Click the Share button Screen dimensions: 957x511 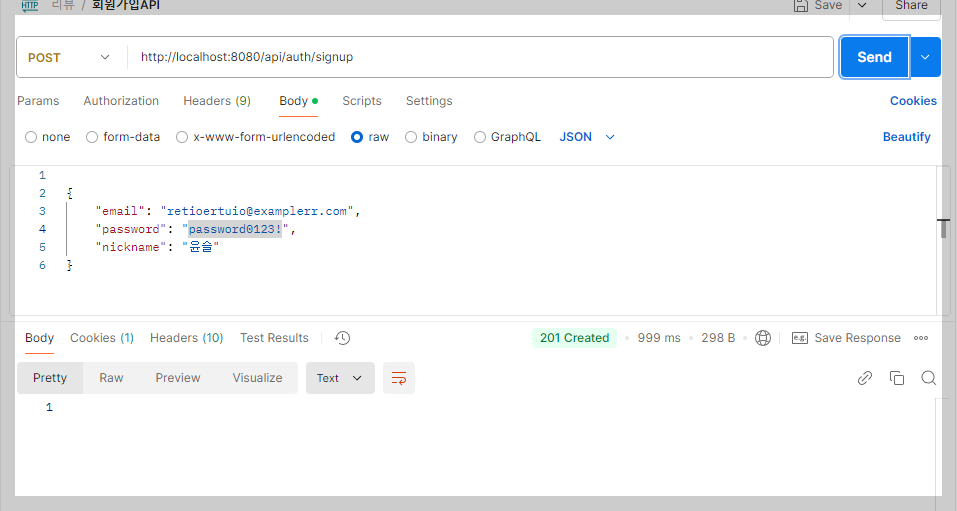(x=911, y=6)
